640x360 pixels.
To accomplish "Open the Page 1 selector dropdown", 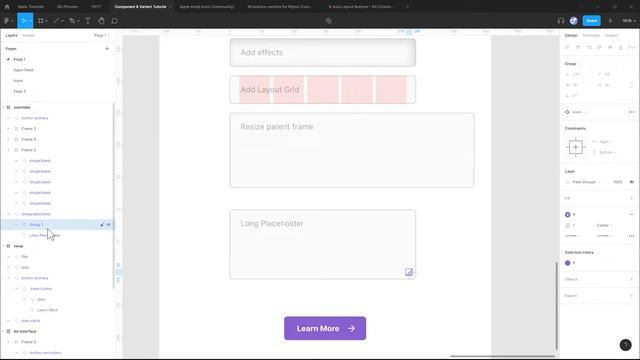I will tap(101, 36).
